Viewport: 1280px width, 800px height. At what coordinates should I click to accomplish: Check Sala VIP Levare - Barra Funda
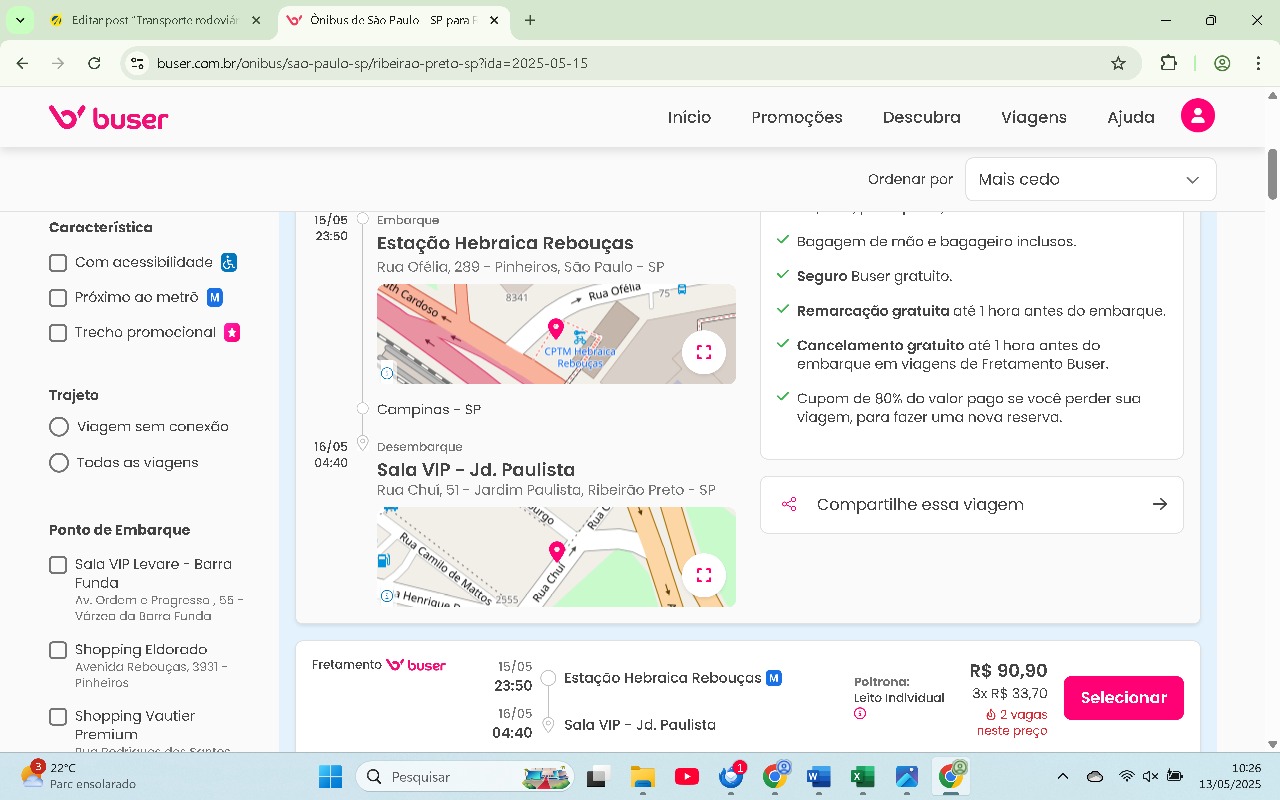tap(58, 565)
